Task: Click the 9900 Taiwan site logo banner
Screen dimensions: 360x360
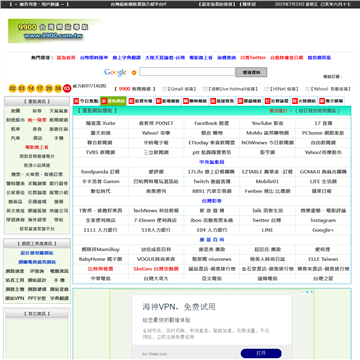Action: pos(55,31)
